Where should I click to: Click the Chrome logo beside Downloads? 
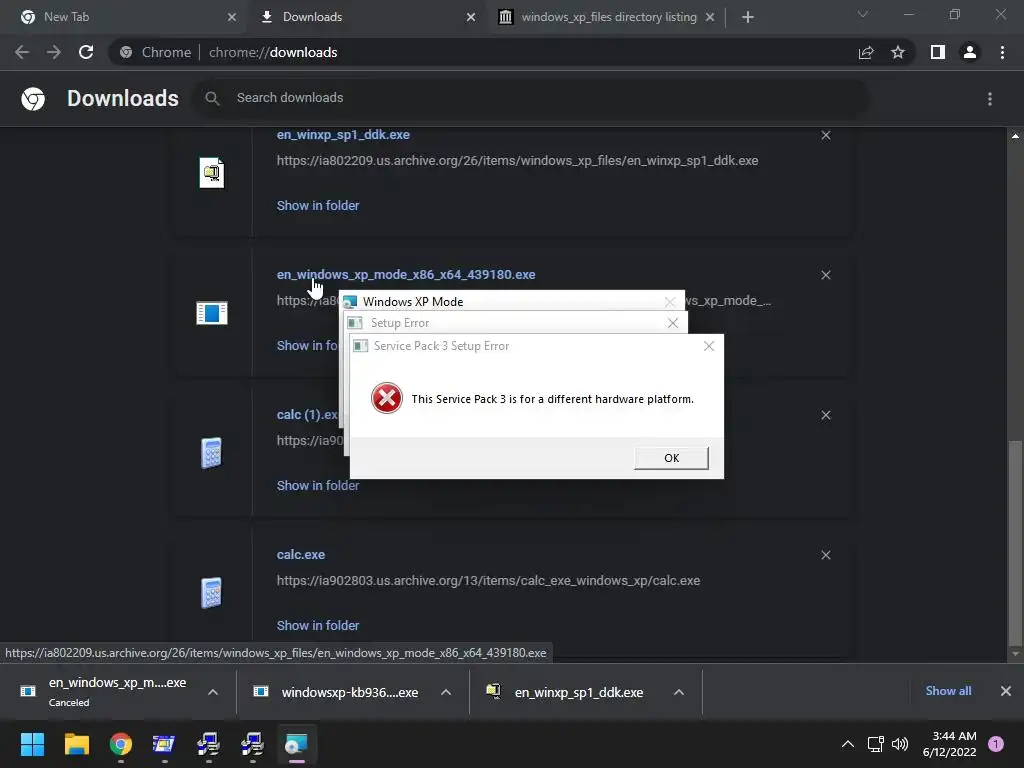[33, 99]
